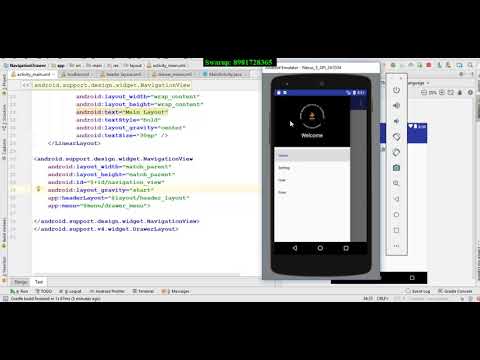Click the NavigationDrawer breadcrumb in navigation bar

[25, 66]
